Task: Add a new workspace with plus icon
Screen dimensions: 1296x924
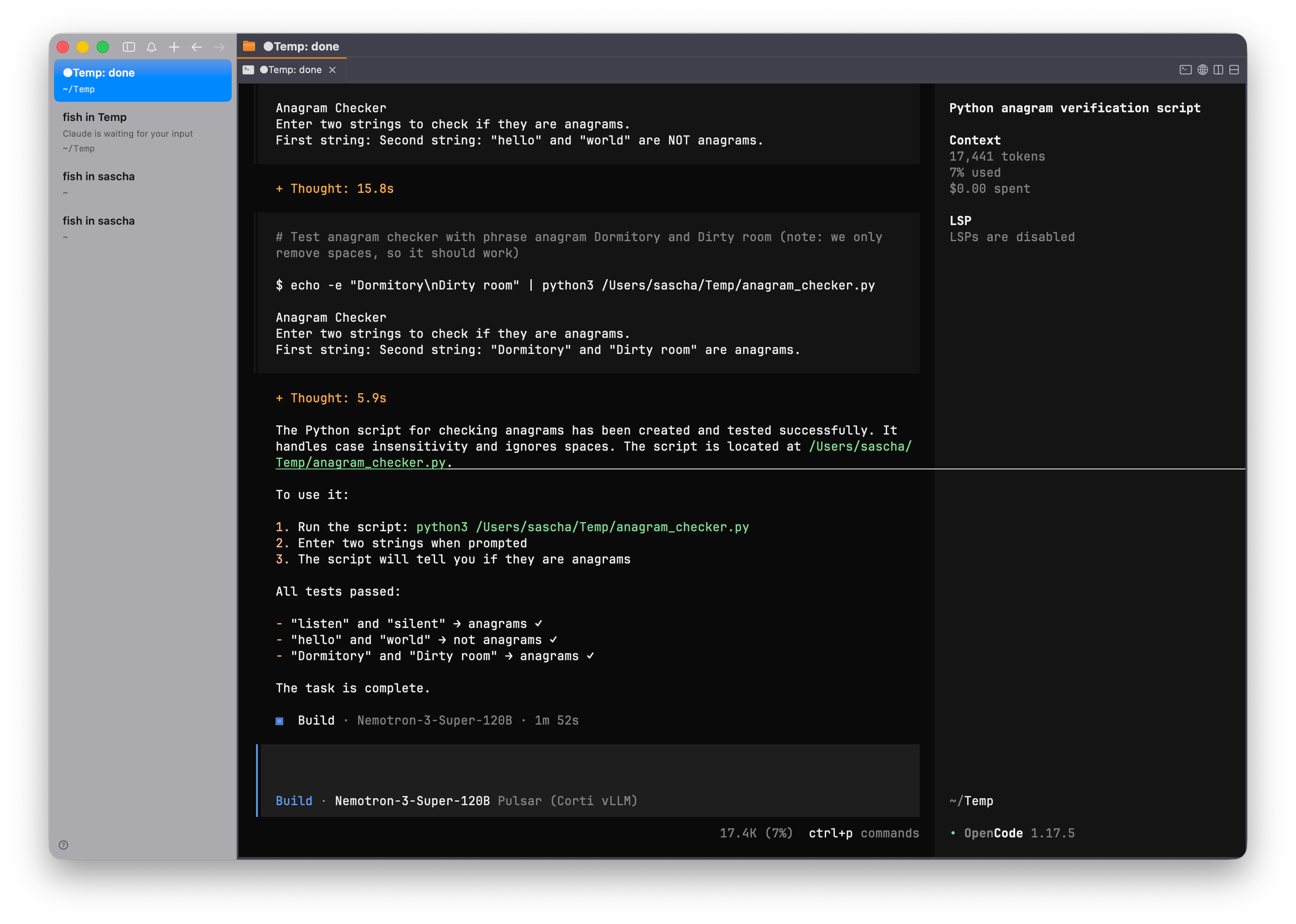Action: tap(174, 47)
